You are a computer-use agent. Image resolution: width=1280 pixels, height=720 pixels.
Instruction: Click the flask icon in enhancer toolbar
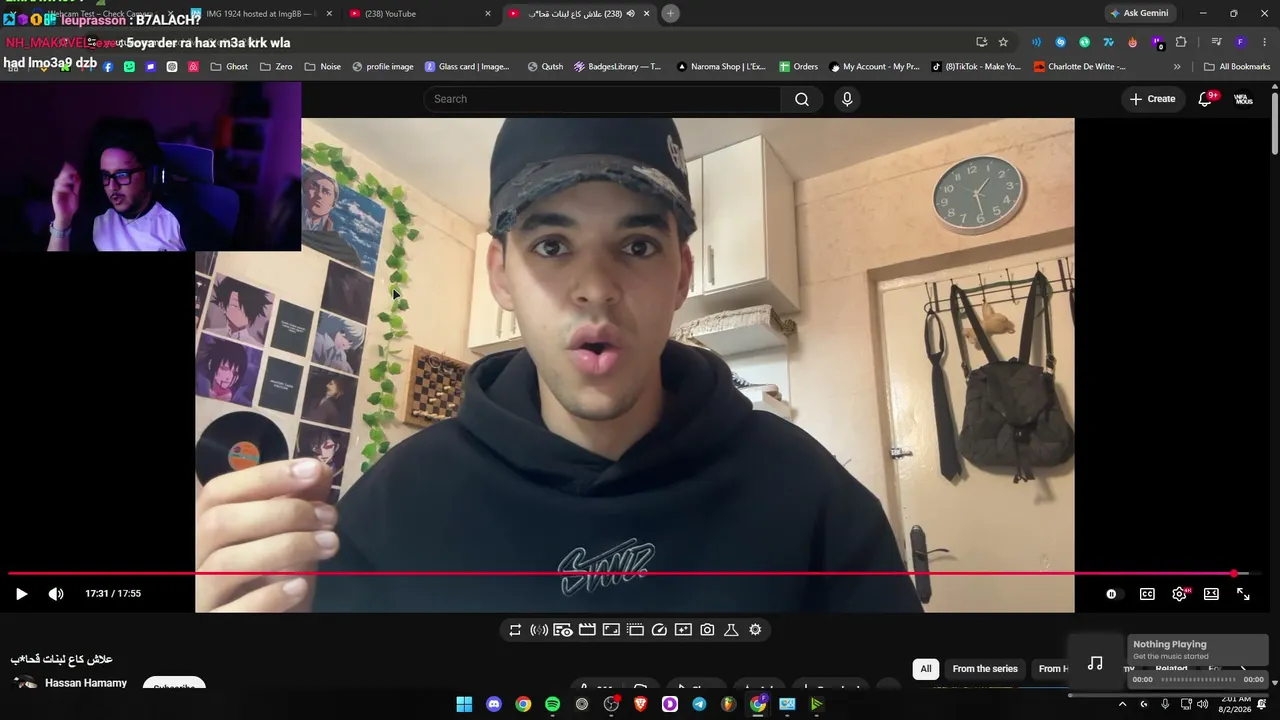tap(731, 630)
